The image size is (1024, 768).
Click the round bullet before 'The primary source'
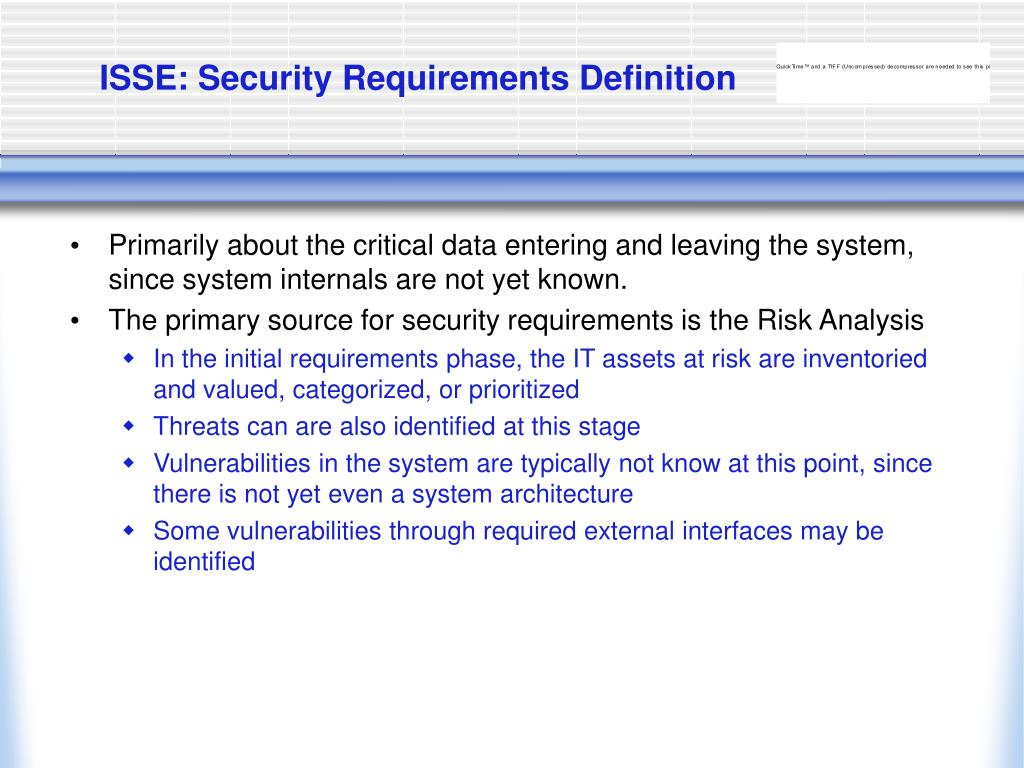point(75,321)
